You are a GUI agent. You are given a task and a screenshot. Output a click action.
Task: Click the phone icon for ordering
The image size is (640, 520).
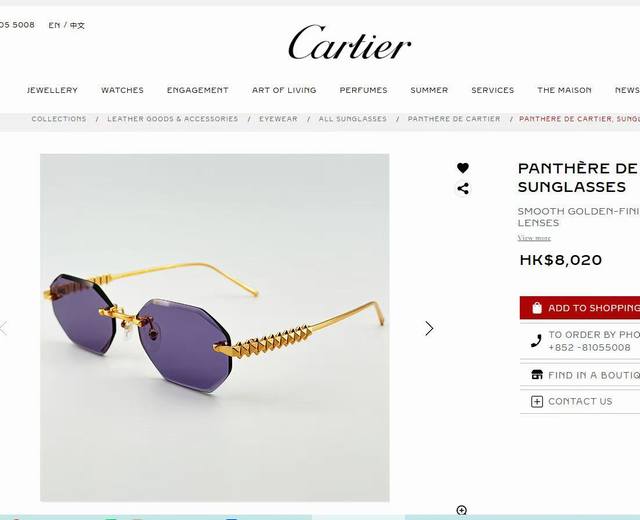pyautogui.click(x=536, y=341)
